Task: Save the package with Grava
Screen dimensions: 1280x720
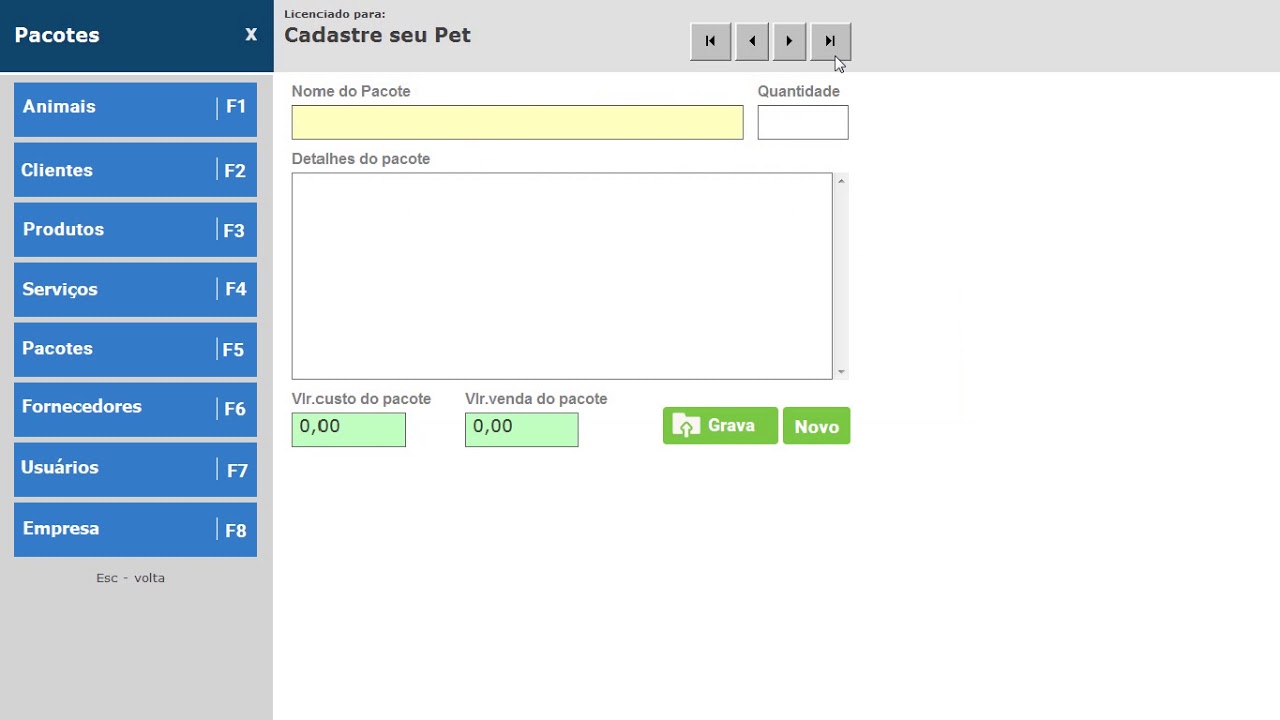Action: coord(719,426)
